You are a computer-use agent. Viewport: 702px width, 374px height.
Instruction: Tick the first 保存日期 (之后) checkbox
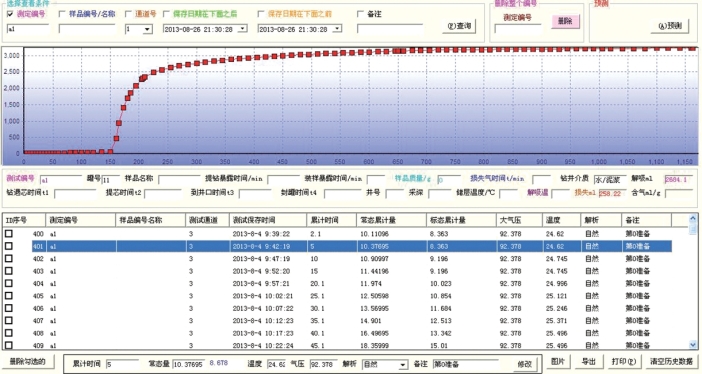[x=166, y=14]
